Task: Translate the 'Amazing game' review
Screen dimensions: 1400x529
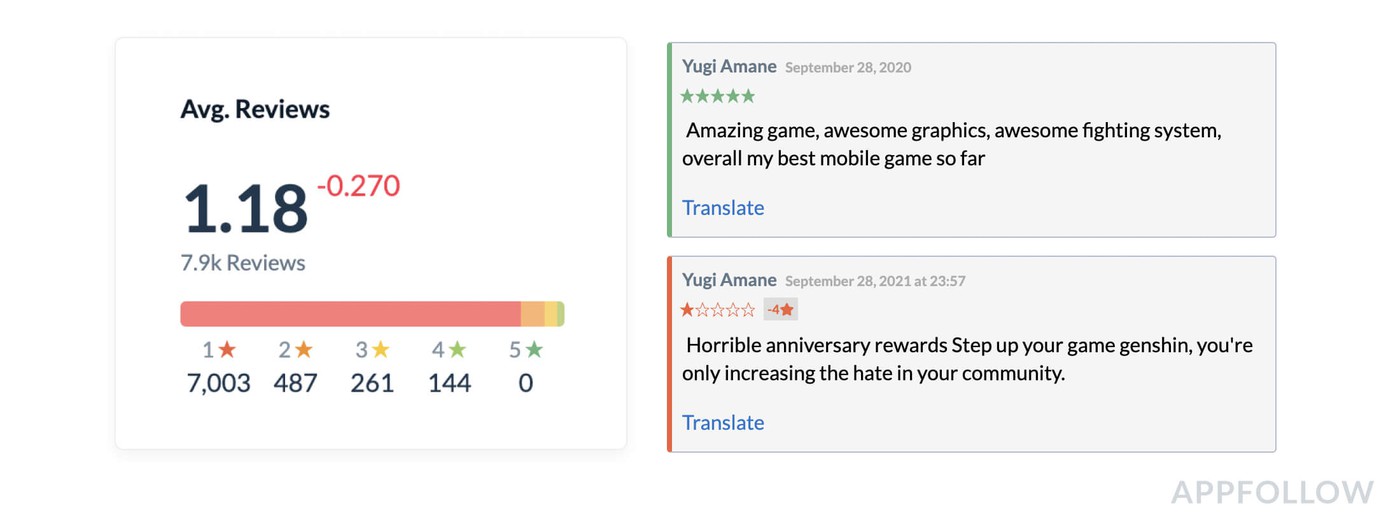Action: (723, 208)
